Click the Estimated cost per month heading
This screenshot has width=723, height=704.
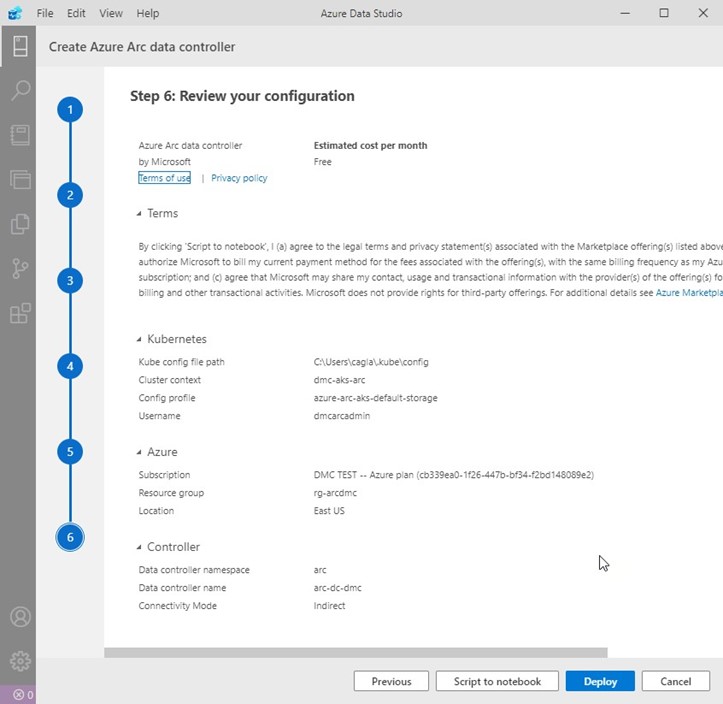370,146
